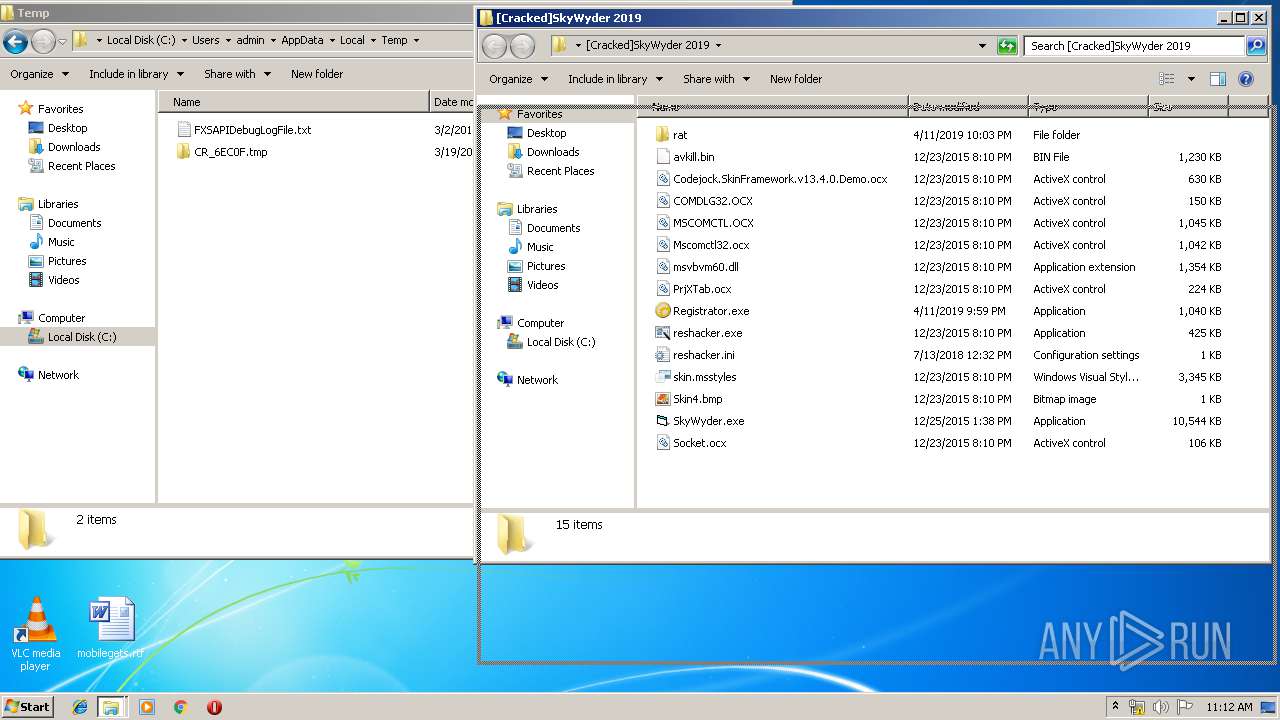The image size is (1280, 720).
Task: Select the MSCOMCTL.OCX file icon
Action: coord(662,223)
